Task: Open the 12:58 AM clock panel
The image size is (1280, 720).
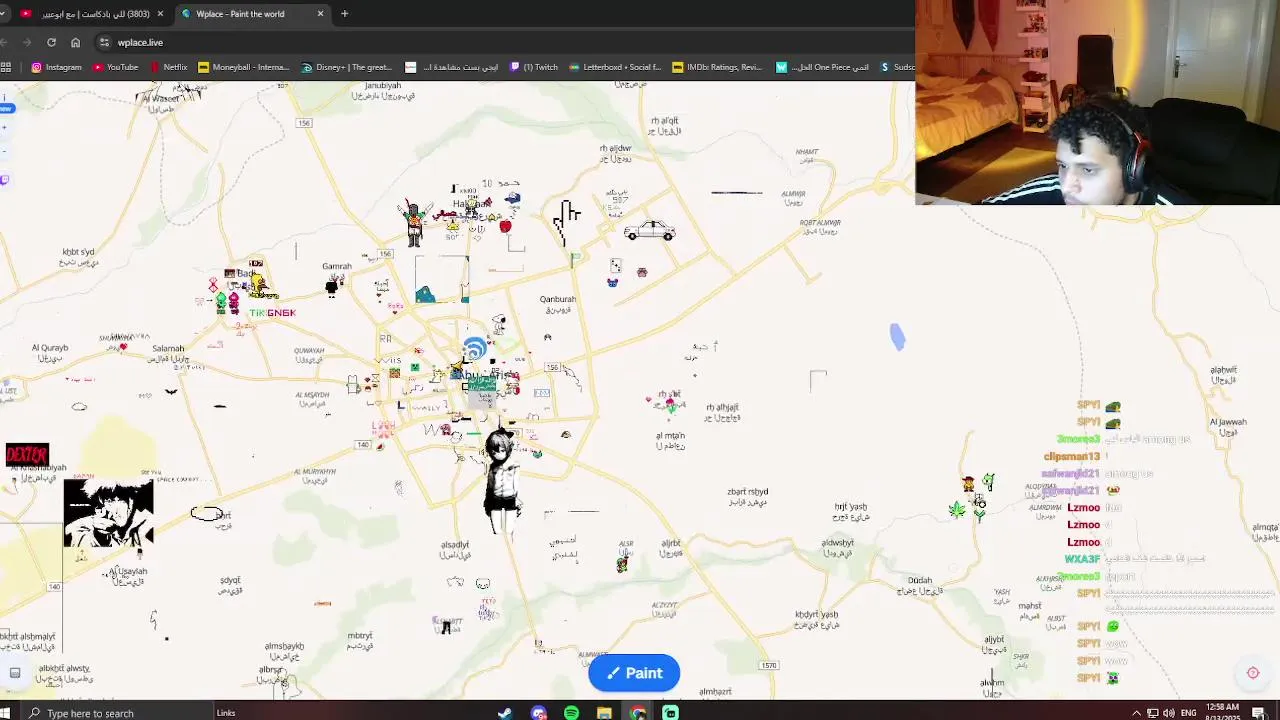Action: coord(1224,712)
